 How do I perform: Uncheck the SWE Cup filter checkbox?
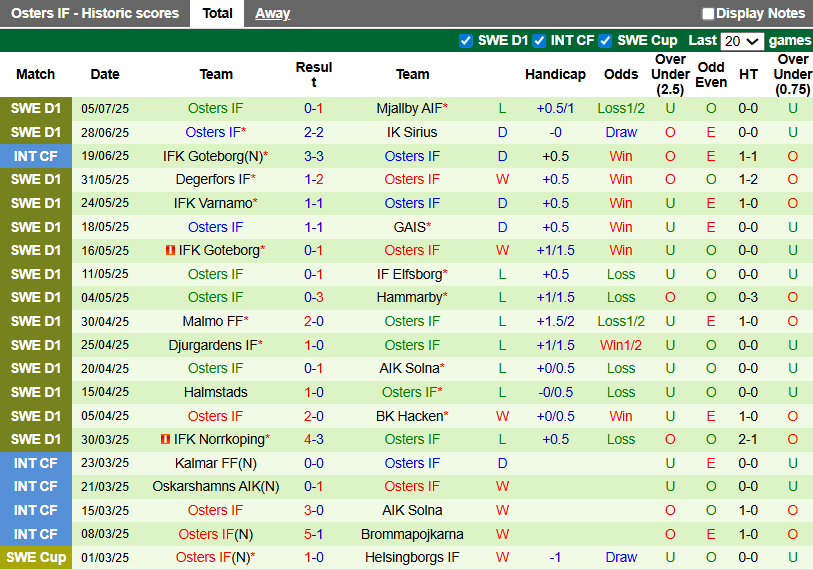[605, 40]
